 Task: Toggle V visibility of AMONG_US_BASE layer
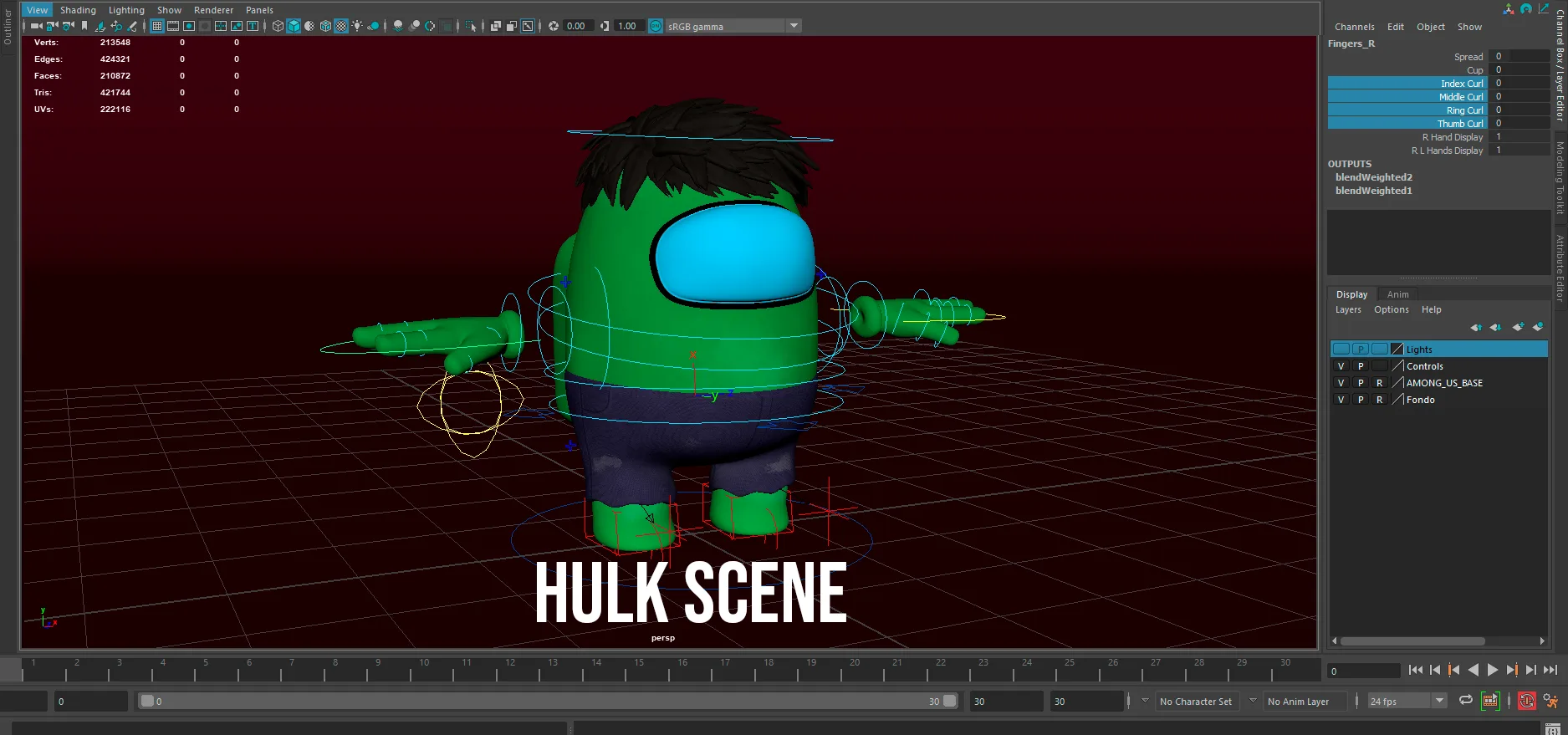point(1341,383)
